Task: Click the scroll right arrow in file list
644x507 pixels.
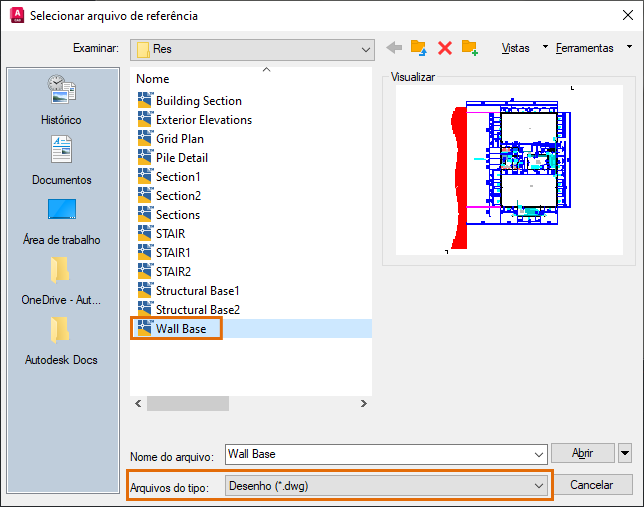Action: (x=363, y=403)
